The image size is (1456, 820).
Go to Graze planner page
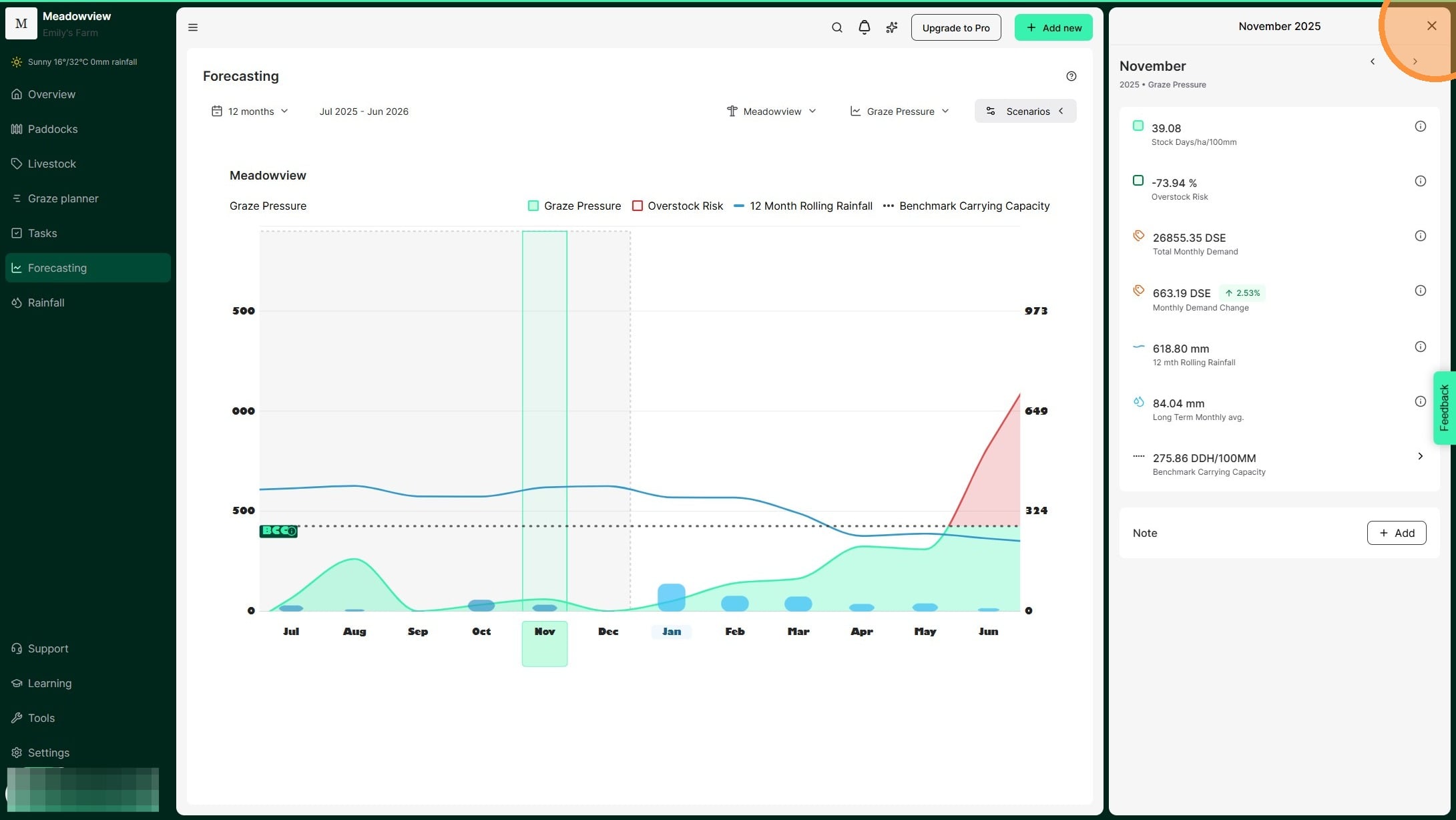tap(63, 198)
